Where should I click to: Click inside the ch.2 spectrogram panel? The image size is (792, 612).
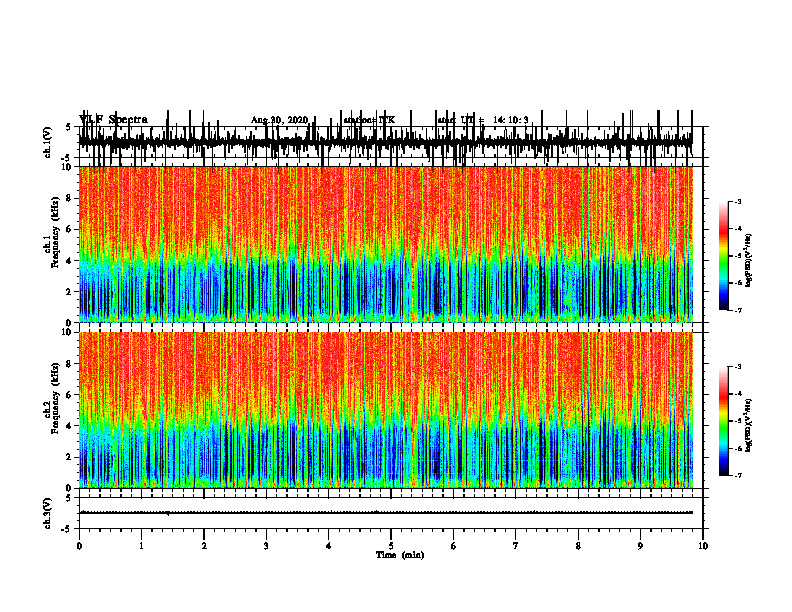[x=385, y=410]
